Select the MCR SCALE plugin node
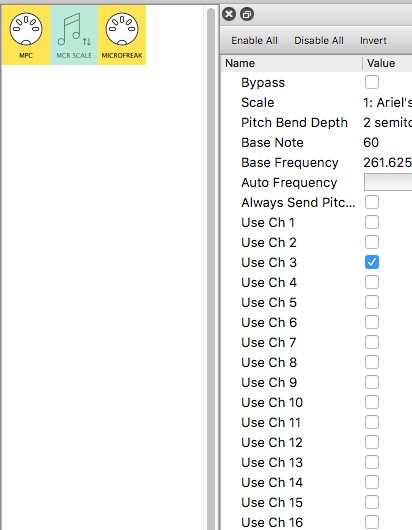This screenshot has height=530, width=412. 74,35
